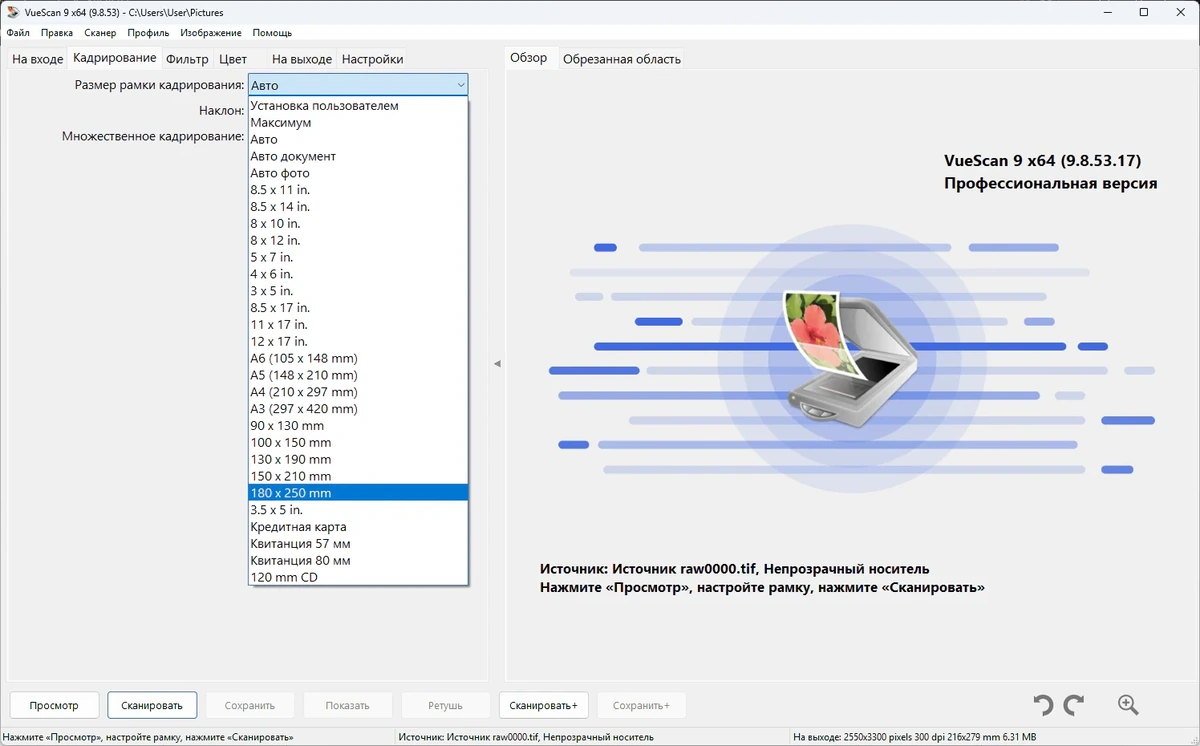Click the rotate left icon

click(x=1043, y=705)
